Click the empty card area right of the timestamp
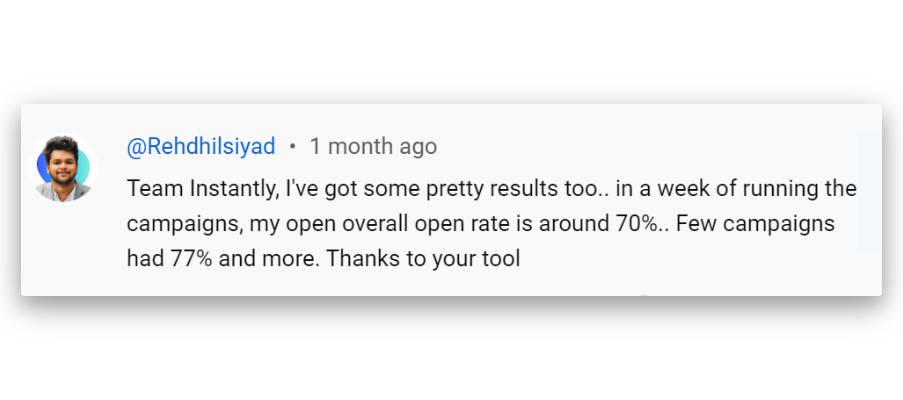Screen dimensions: 903x400 pyautogui.click(x=650, y=146)
